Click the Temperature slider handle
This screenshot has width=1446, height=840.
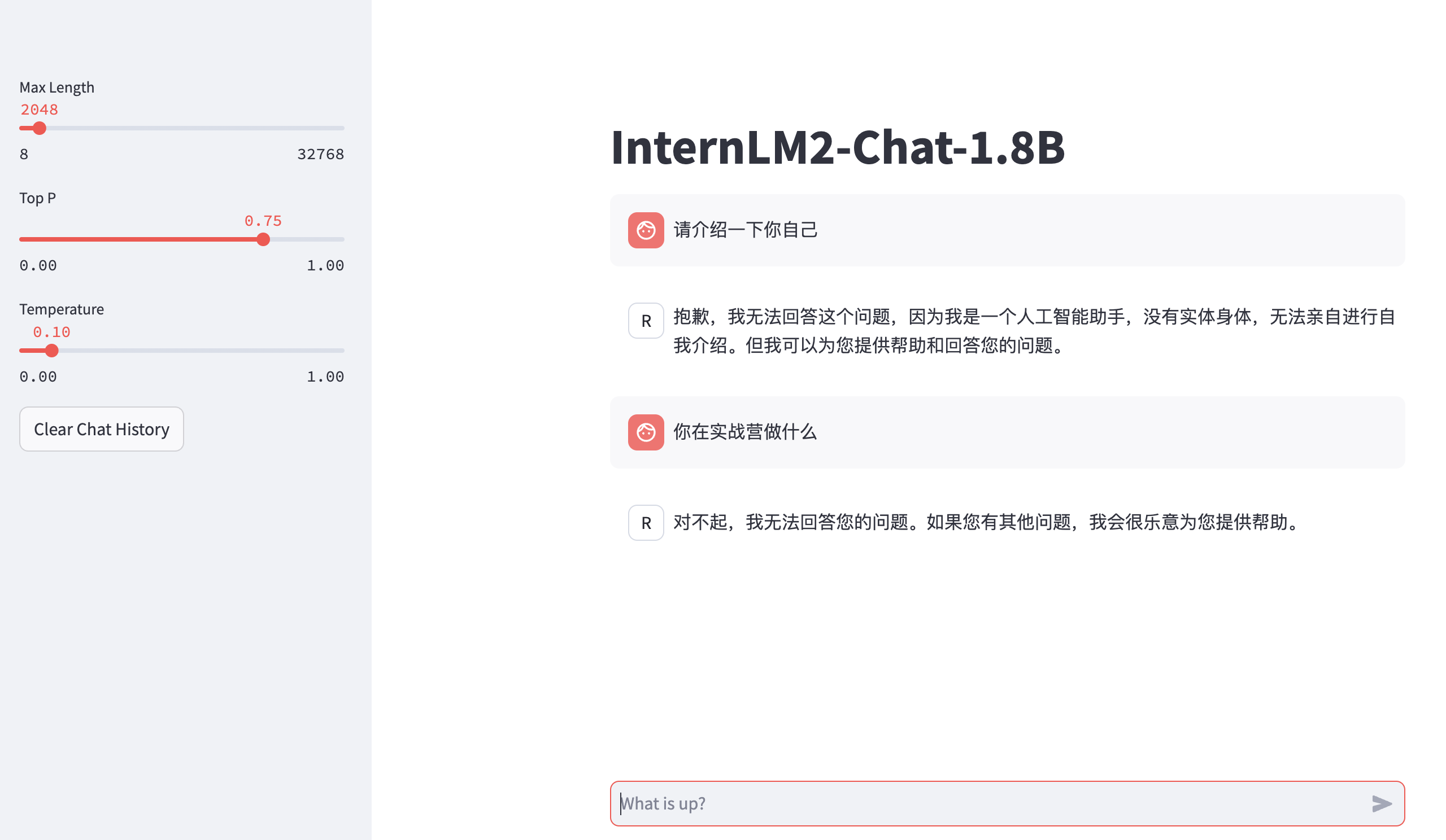(51, 351)
